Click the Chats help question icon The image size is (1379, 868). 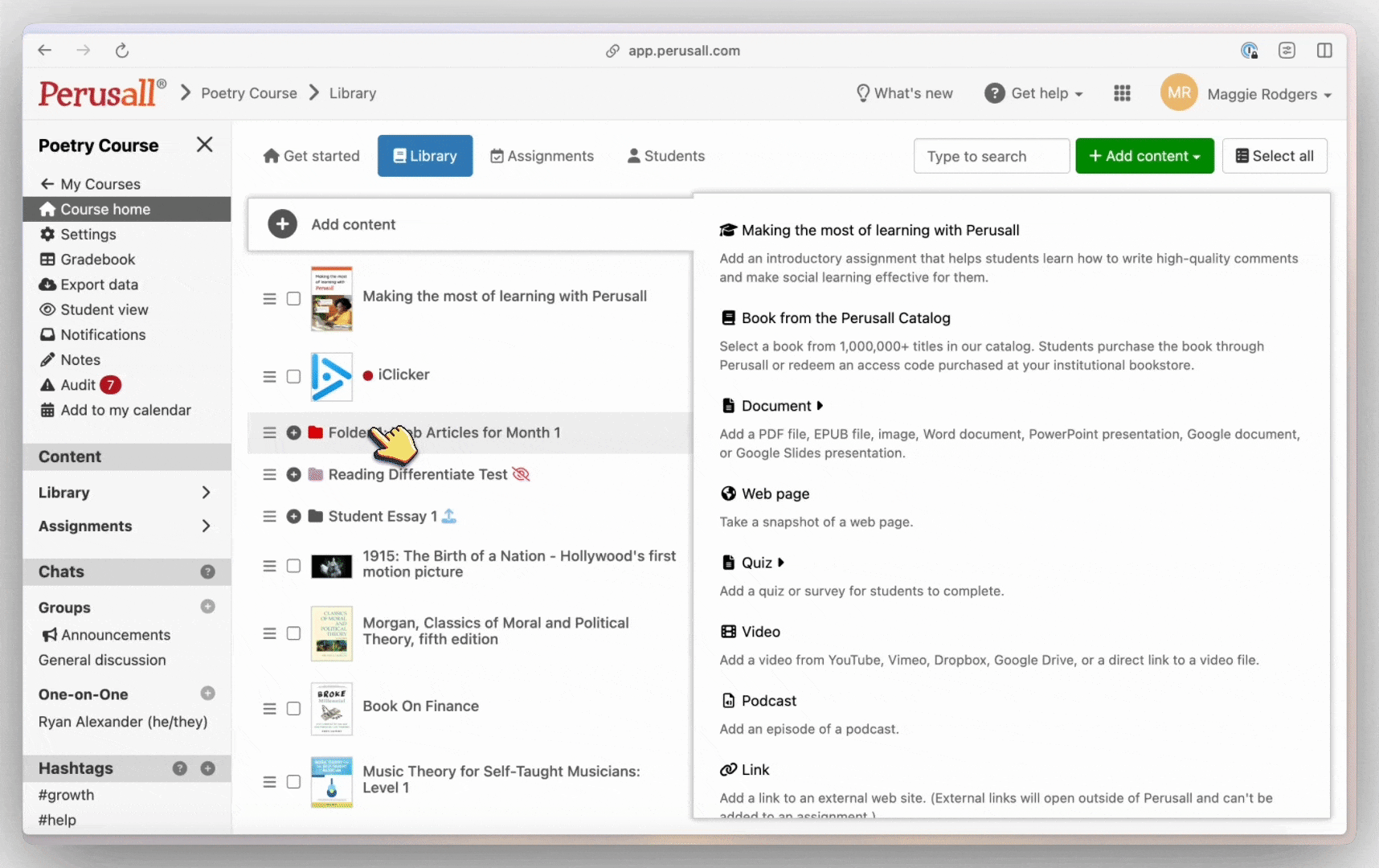207,571
